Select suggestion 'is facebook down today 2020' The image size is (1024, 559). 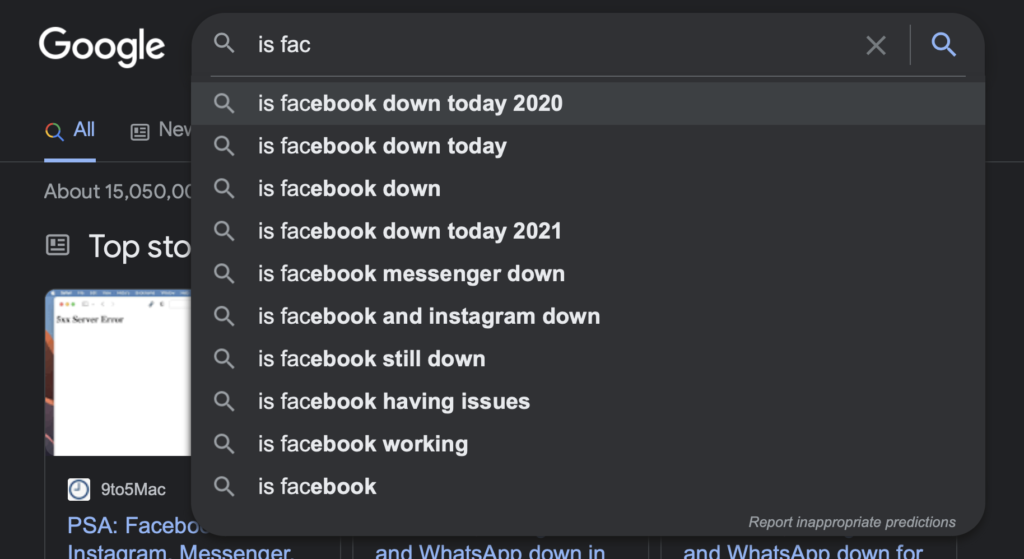click(x=410, y=103)
